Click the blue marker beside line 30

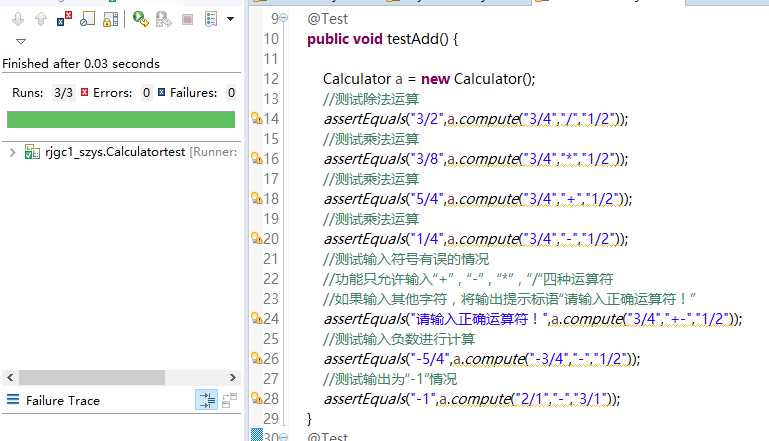[x=256, y=434]
